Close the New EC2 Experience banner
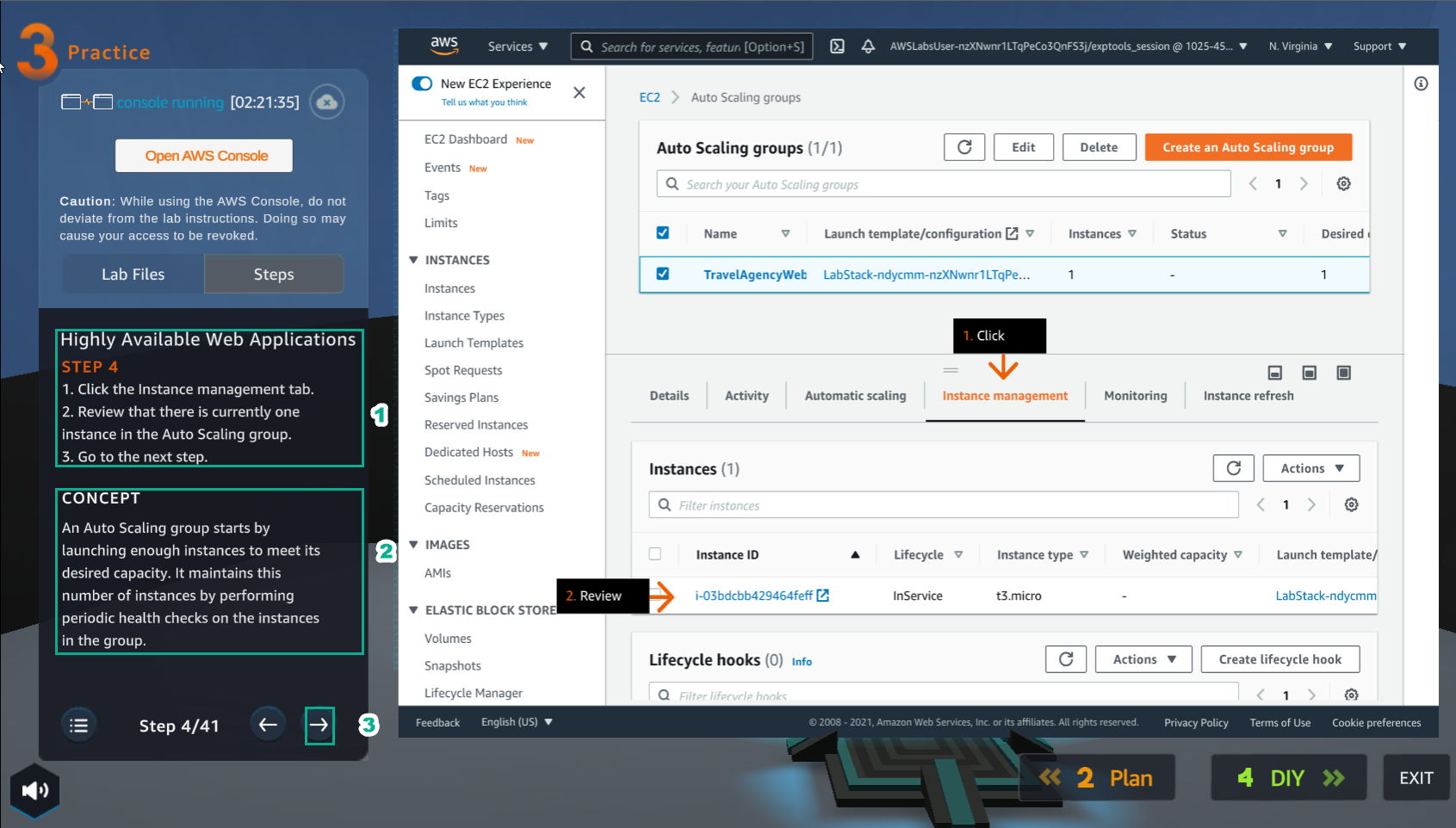 [579, 92]
